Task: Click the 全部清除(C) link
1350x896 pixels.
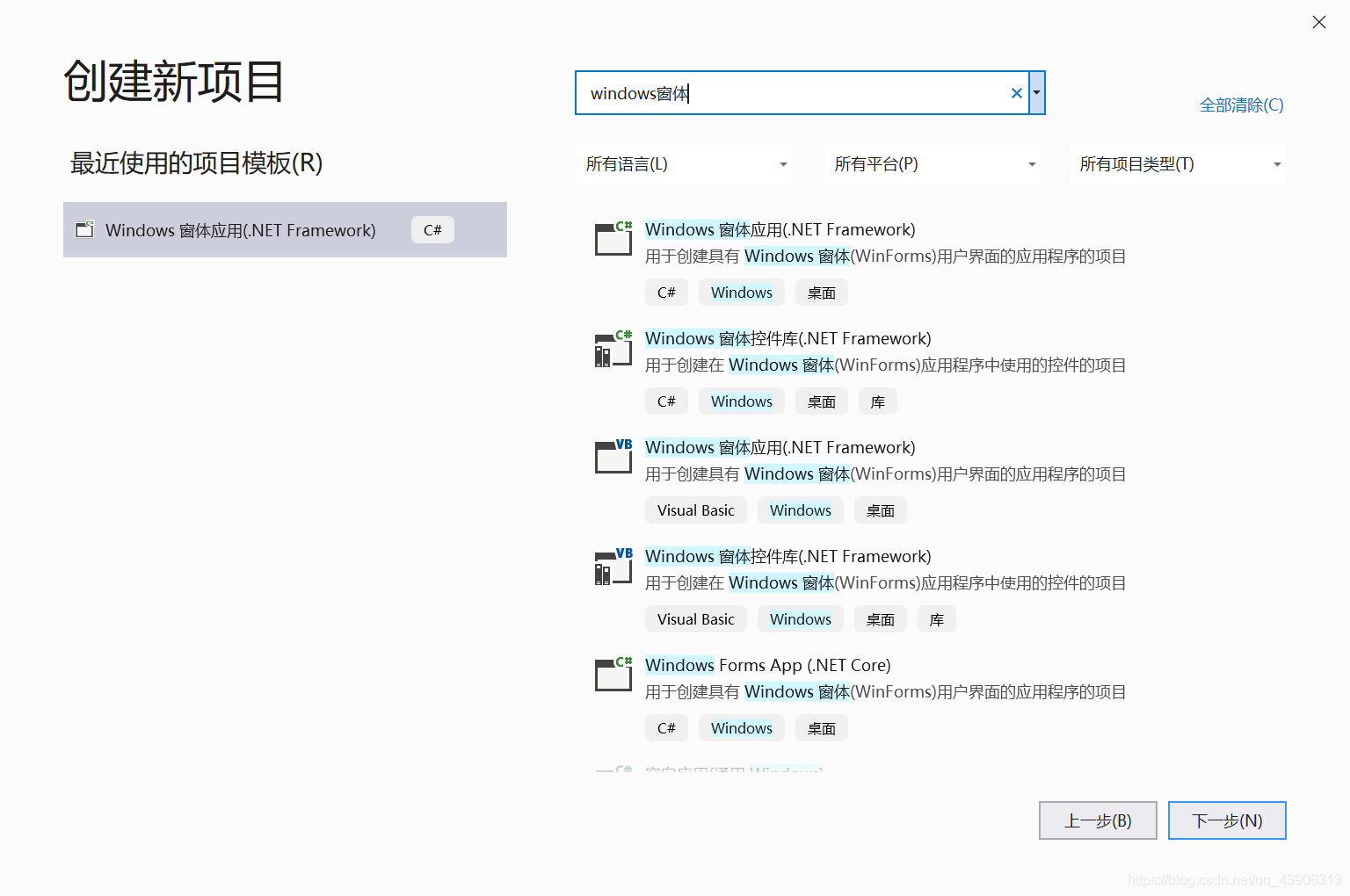Action: coord(1241,105)
